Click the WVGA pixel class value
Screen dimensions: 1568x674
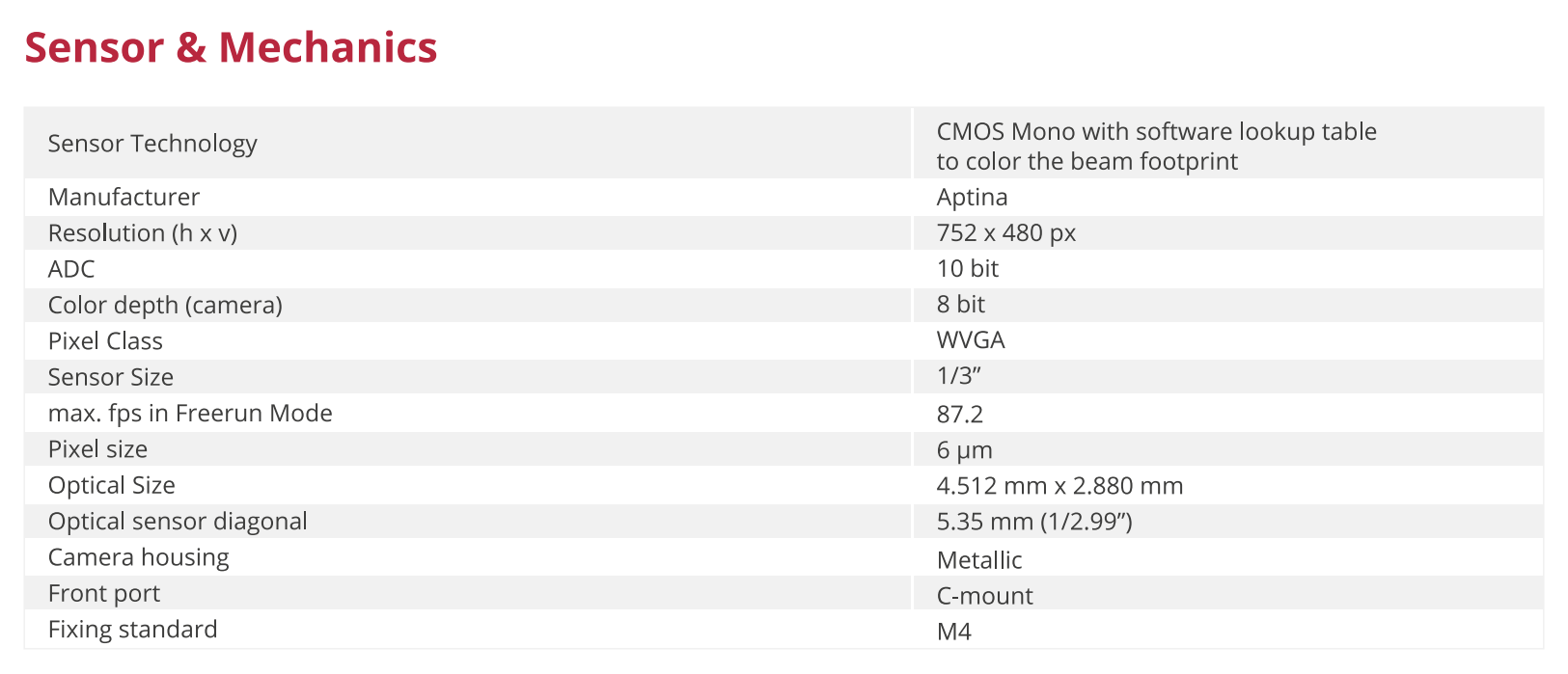(970, 340)
